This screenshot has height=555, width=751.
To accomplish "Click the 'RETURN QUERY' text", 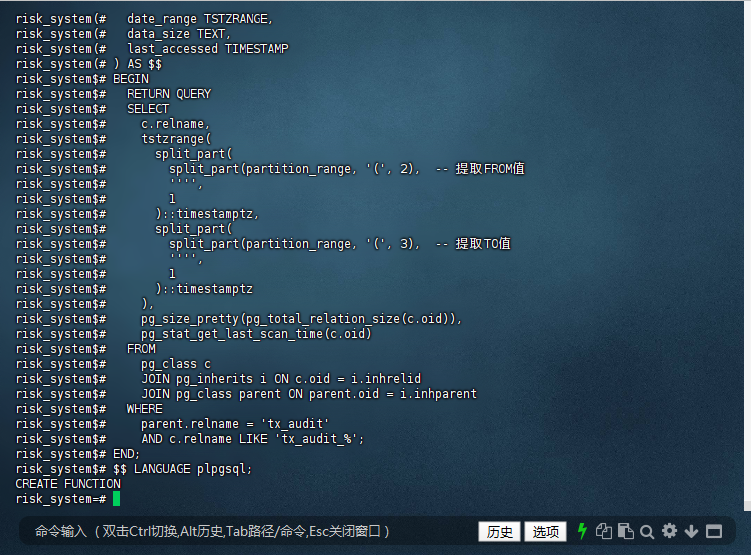I will (169, 94).
